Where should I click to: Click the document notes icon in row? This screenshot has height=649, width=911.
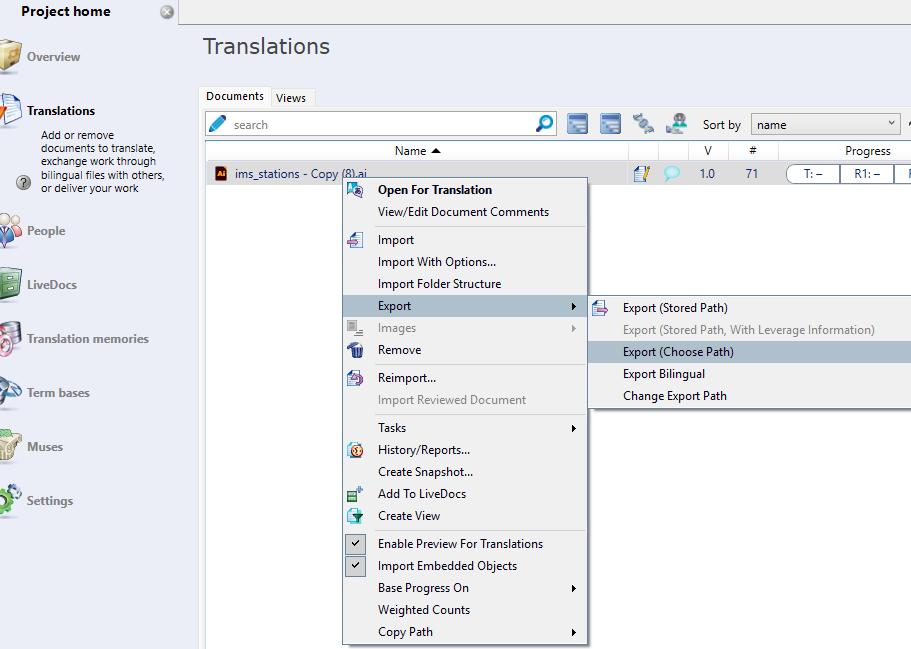[642, 173]
